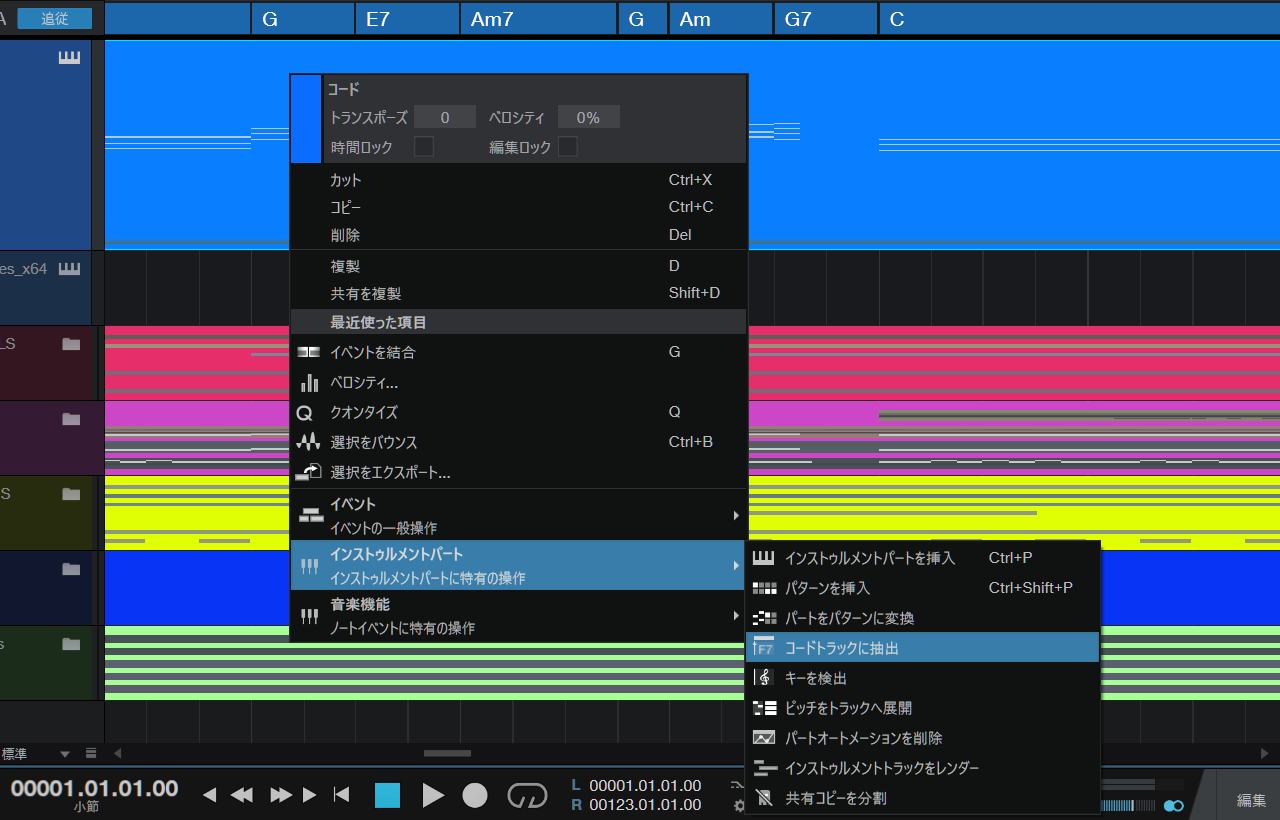Click folder icon on the blue track
The image size is (1280, 820).
coord(70,569)
